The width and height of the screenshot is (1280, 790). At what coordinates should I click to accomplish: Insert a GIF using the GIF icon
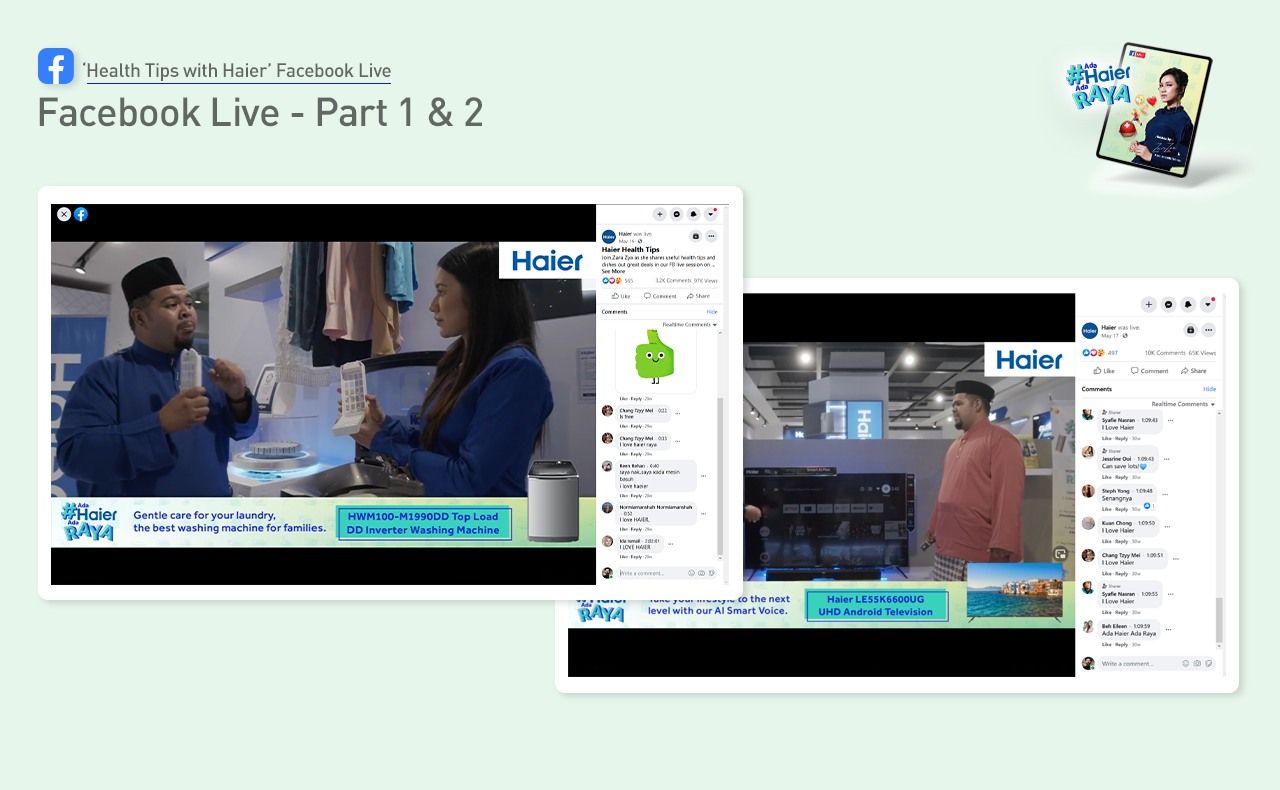pyautogui.click(x=701, y=573)
